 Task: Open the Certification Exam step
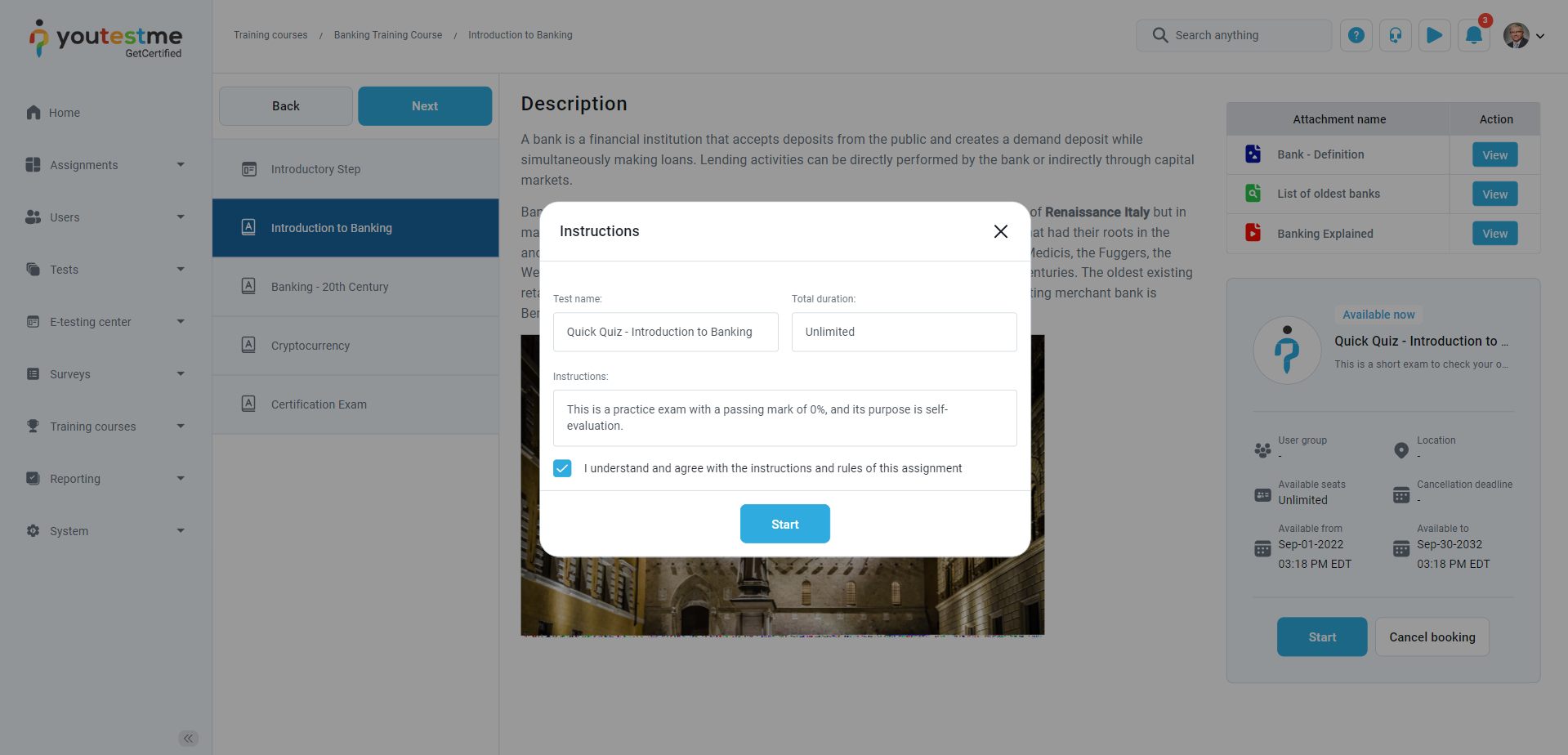pyautogui.click(x=319, y=404)
